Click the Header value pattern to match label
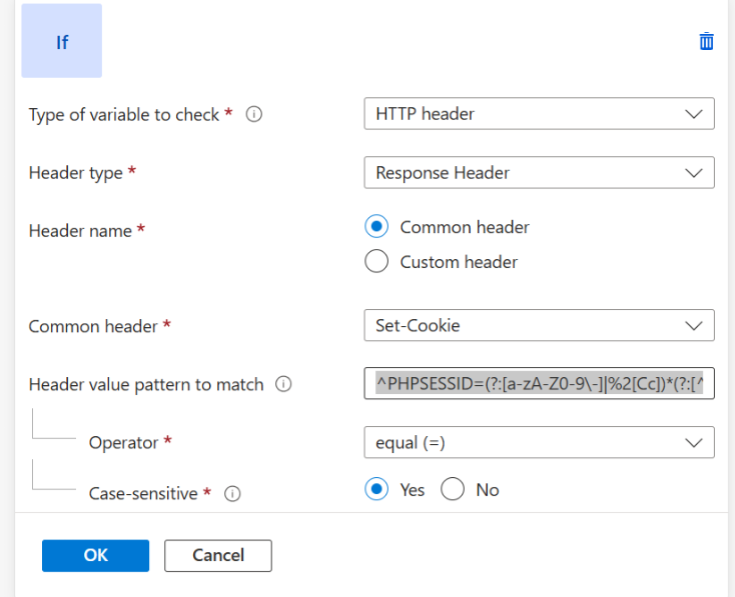 click(x=146, y=385)
